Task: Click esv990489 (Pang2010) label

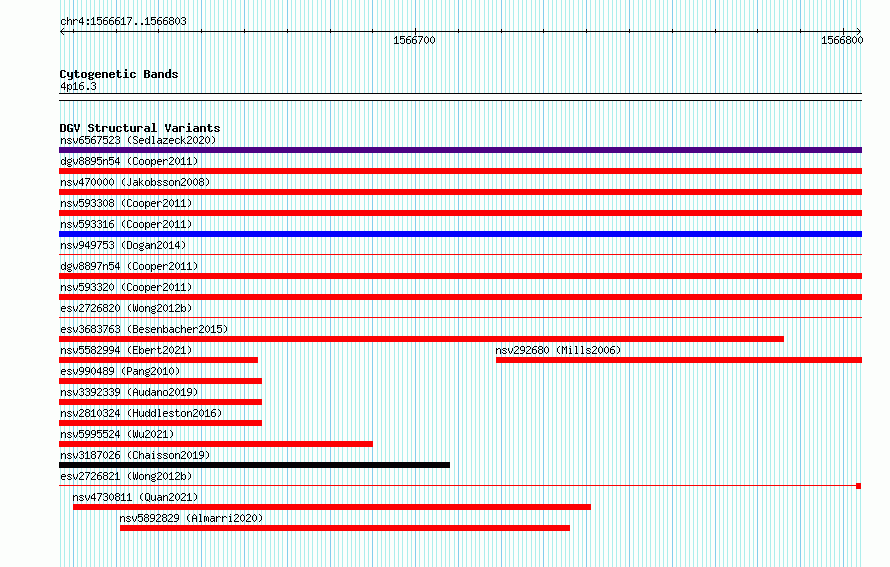Action: click(120, 371)
